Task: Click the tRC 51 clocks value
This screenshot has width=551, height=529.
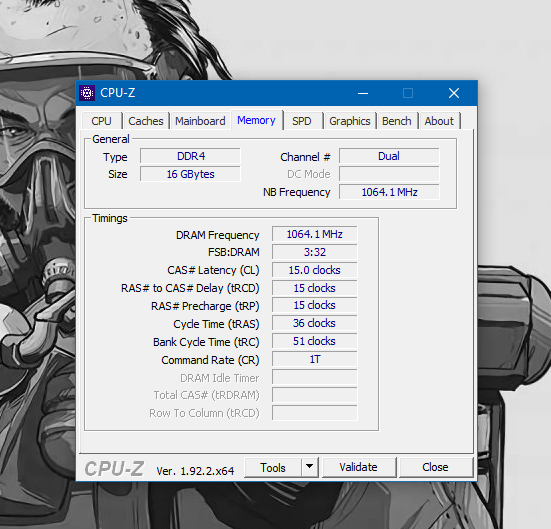Action: (x=315, y=341)
